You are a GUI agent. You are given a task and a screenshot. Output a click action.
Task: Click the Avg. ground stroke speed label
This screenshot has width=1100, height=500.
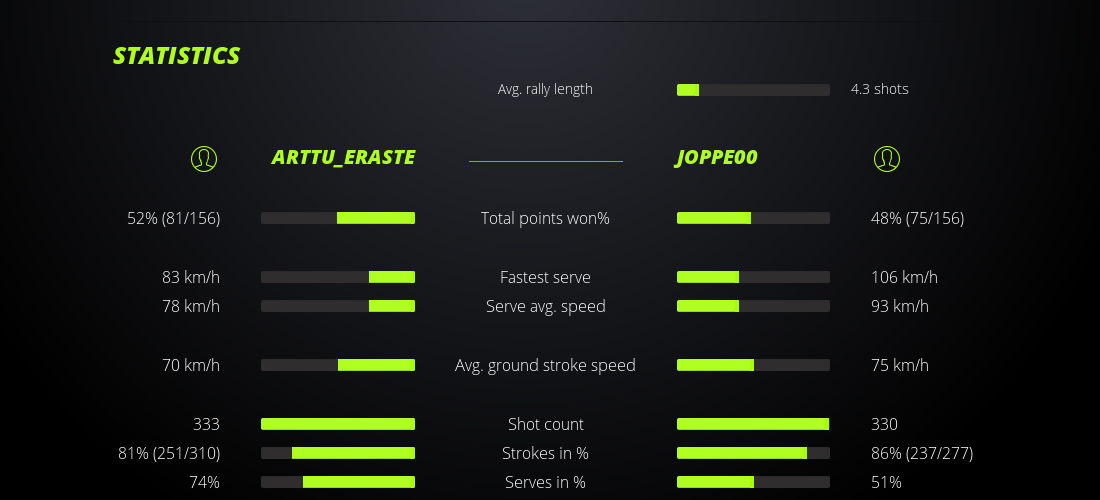pyautogui.click(x=545, y=365)
